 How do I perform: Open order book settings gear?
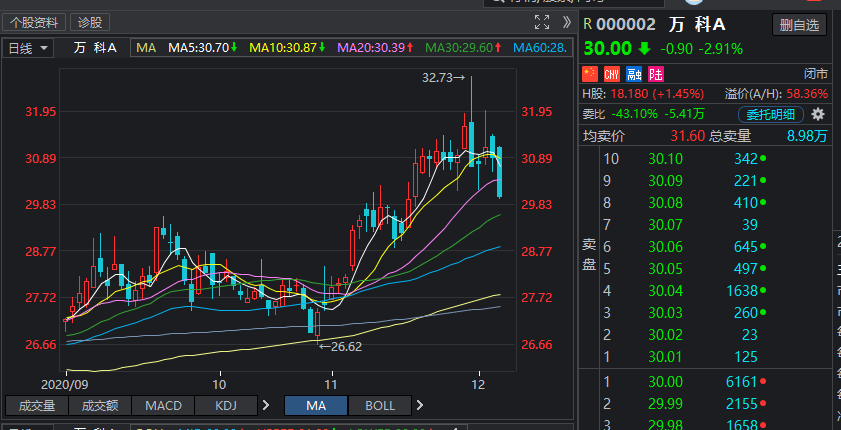pos(817,114)
